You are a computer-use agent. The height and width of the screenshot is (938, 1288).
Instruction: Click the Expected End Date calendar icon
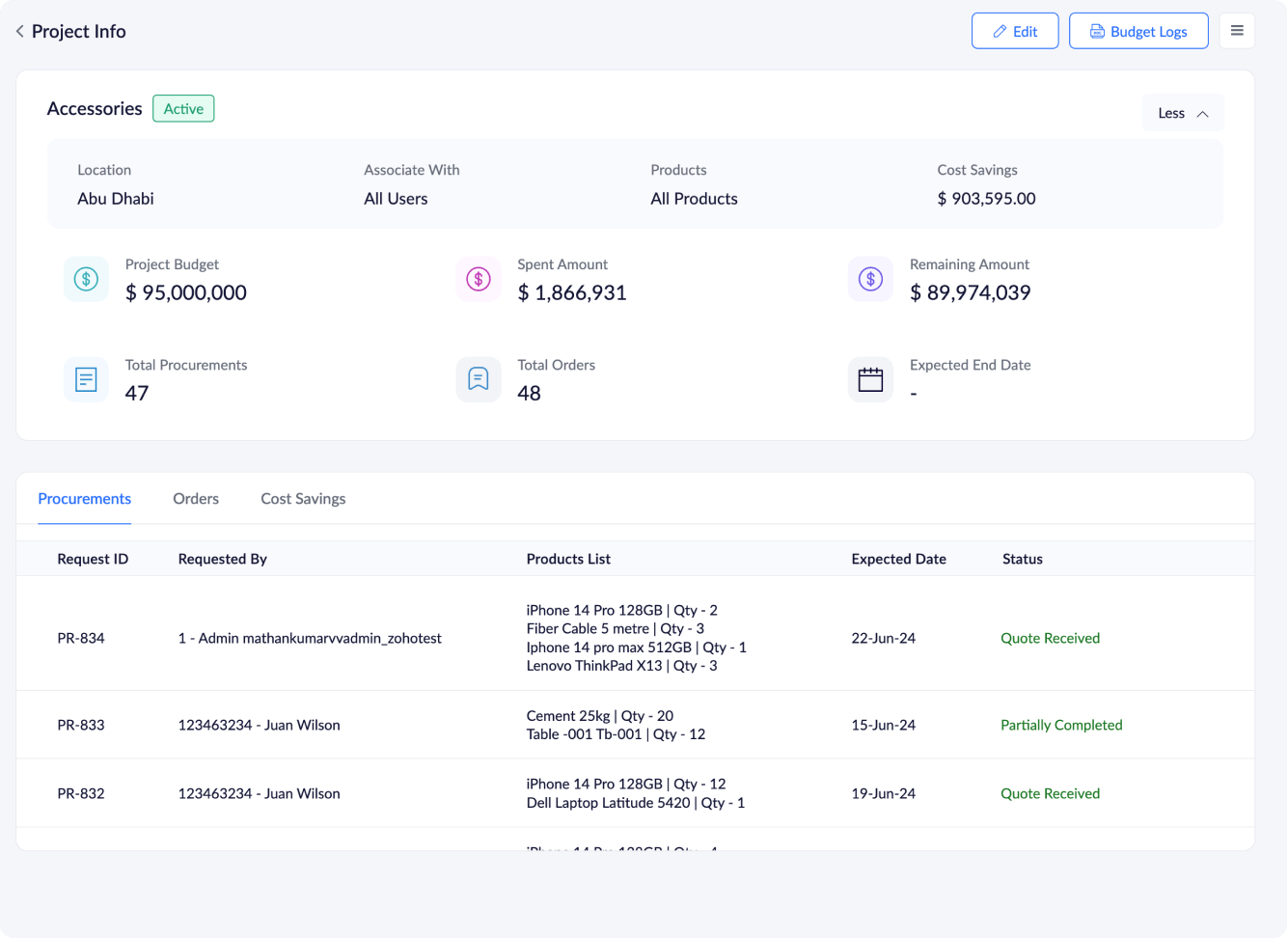870,379
